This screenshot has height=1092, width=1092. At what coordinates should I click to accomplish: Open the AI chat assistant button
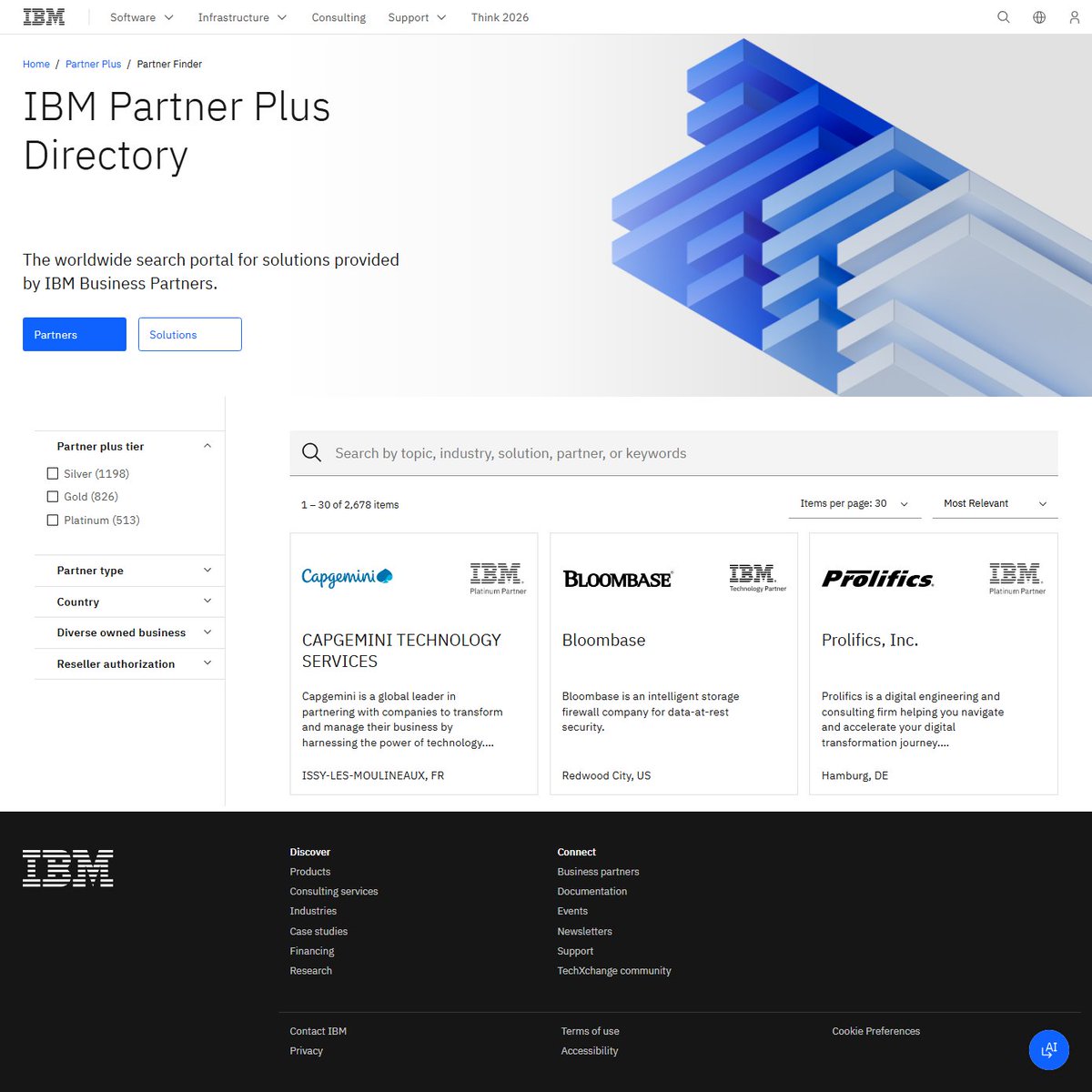tap(1049, 1049)
